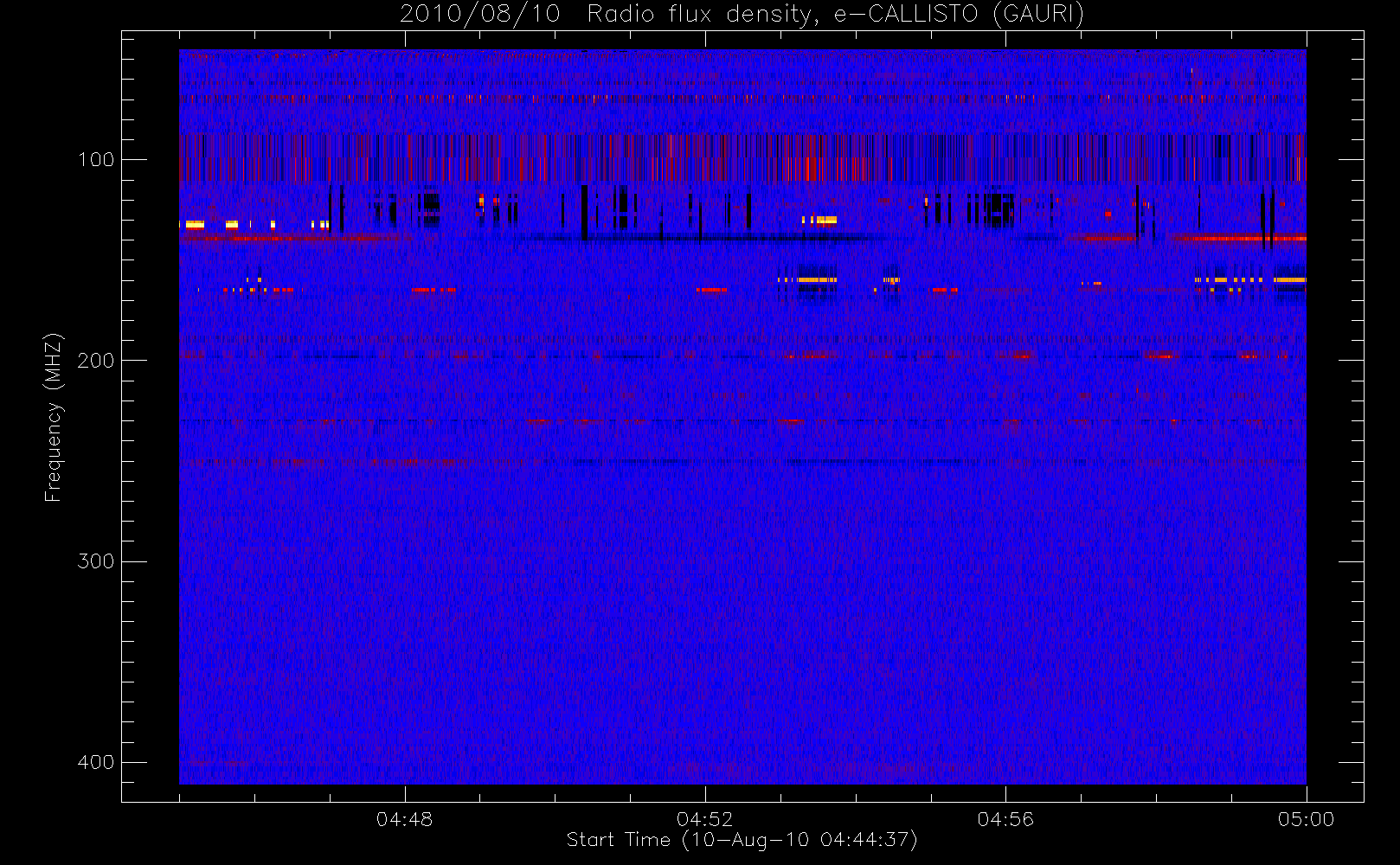Click the 100 frequency tick label
This screenshot has height=865, width=1400.
coord(95,159)
